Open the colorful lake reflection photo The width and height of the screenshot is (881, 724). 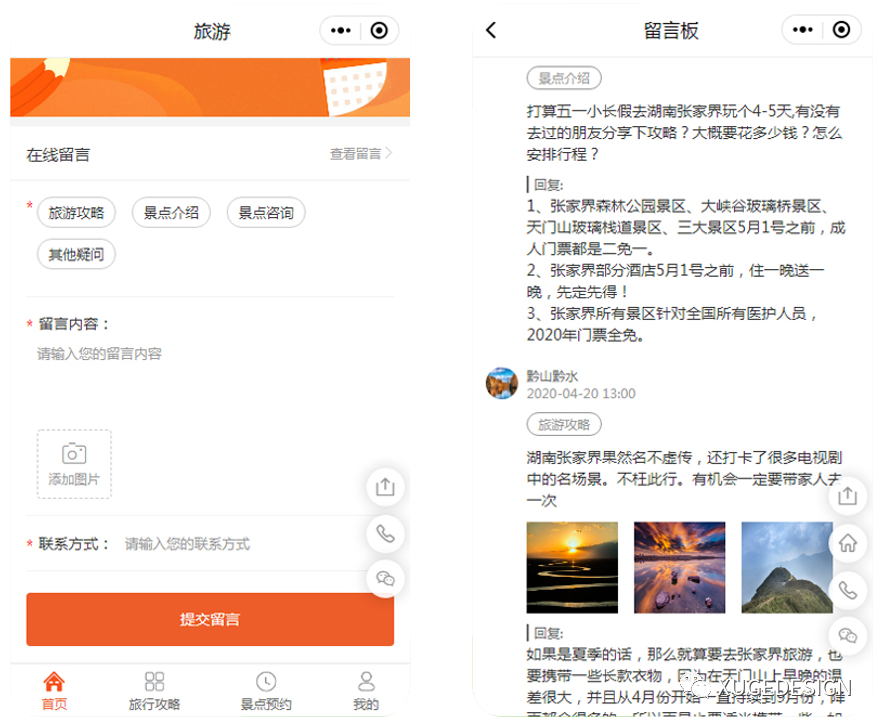[x=679, y=567]
